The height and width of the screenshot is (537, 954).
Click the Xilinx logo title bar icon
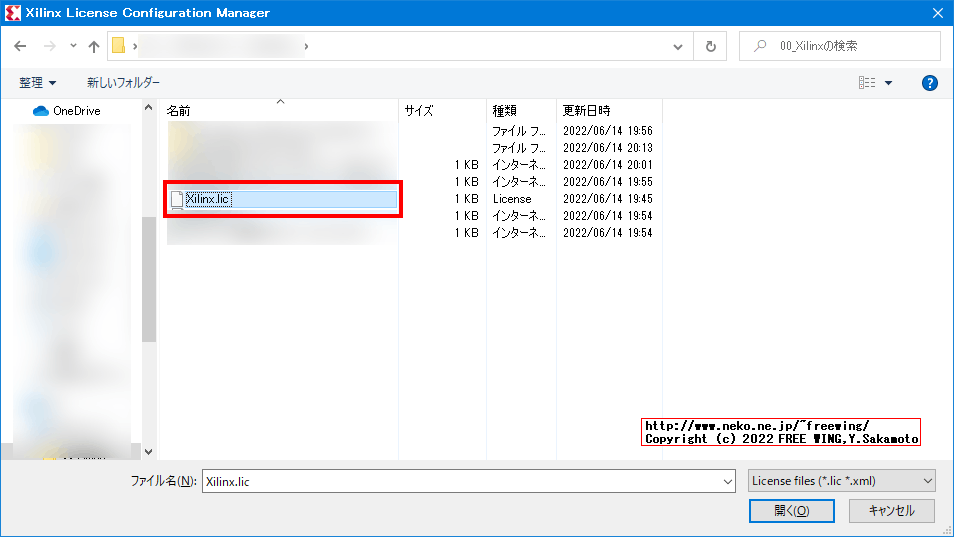point(13,13)
